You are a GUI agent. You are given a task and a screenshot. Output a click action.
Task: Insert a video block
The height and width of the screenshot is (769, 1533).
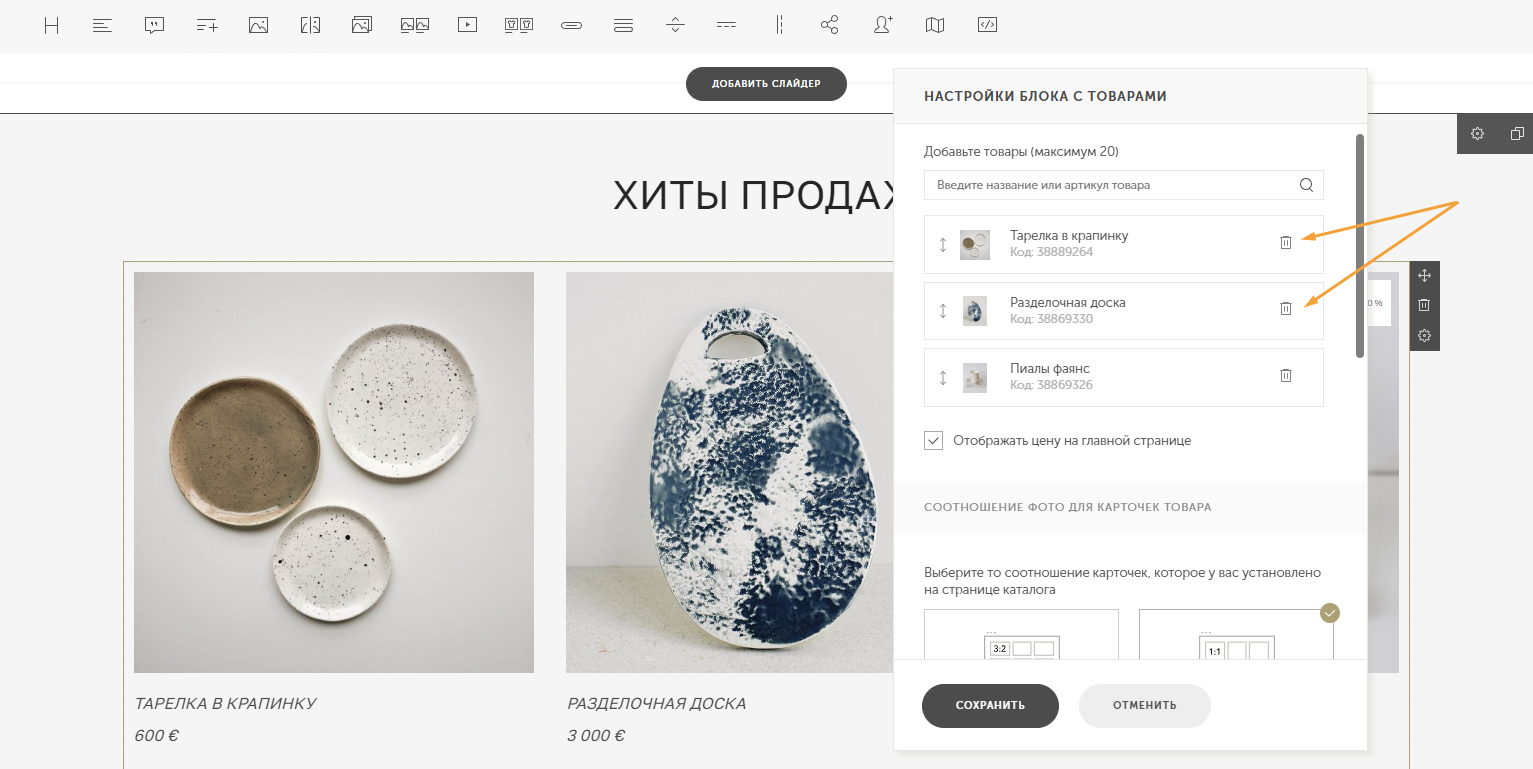(467, 26)
